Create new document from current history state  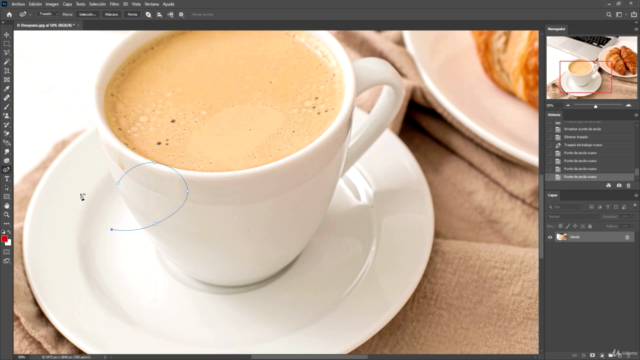point(609,185)
